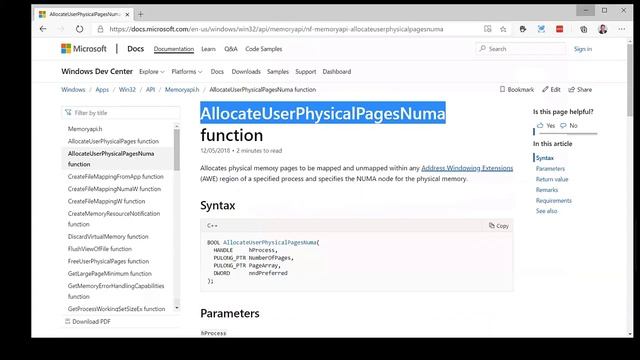
Task: Expand the Platforms dropdown
Action: pyautogui.click(x=187, y=71)
